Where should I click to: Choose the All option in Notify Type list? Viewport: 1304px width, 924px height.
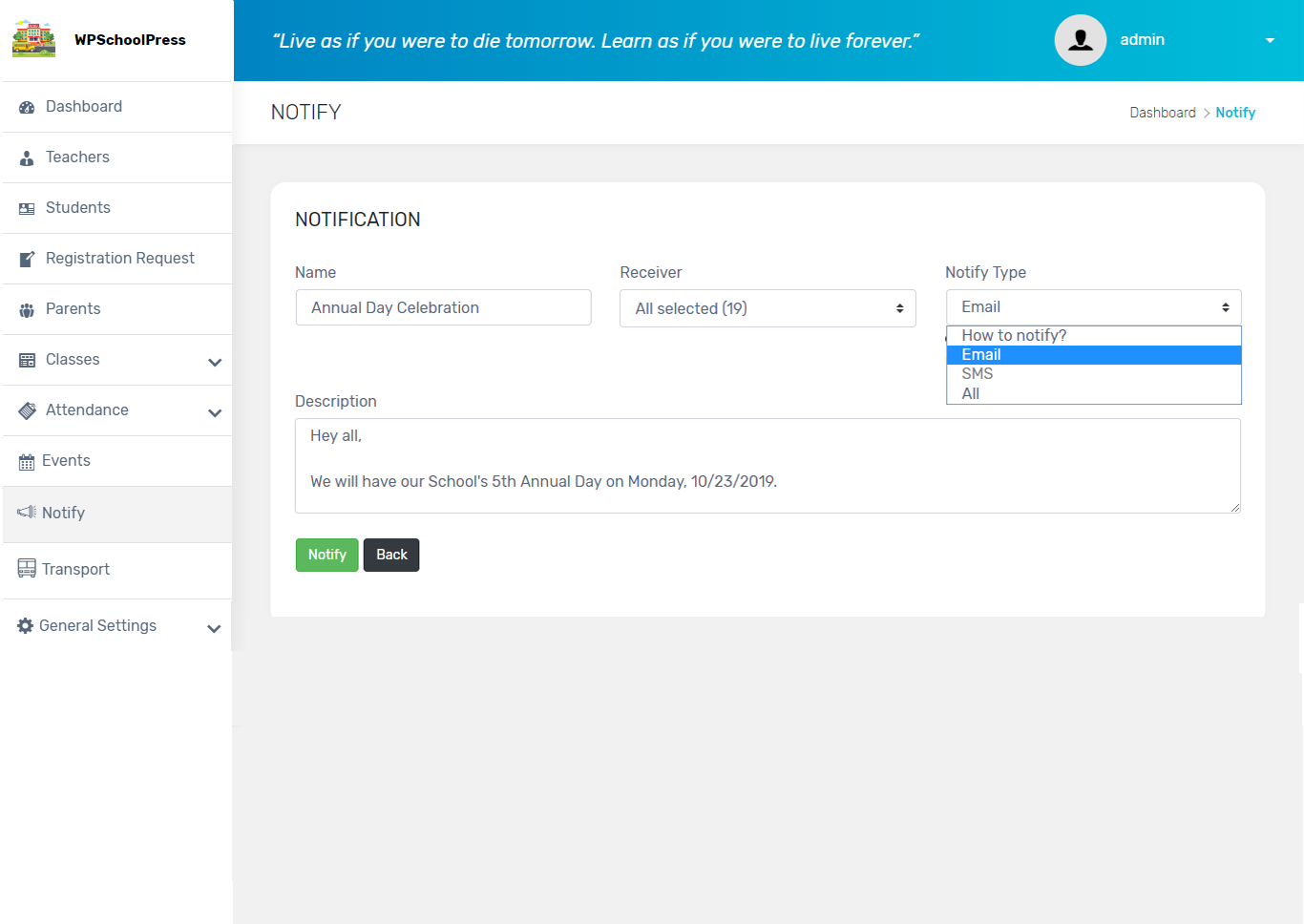pos(971,393)
